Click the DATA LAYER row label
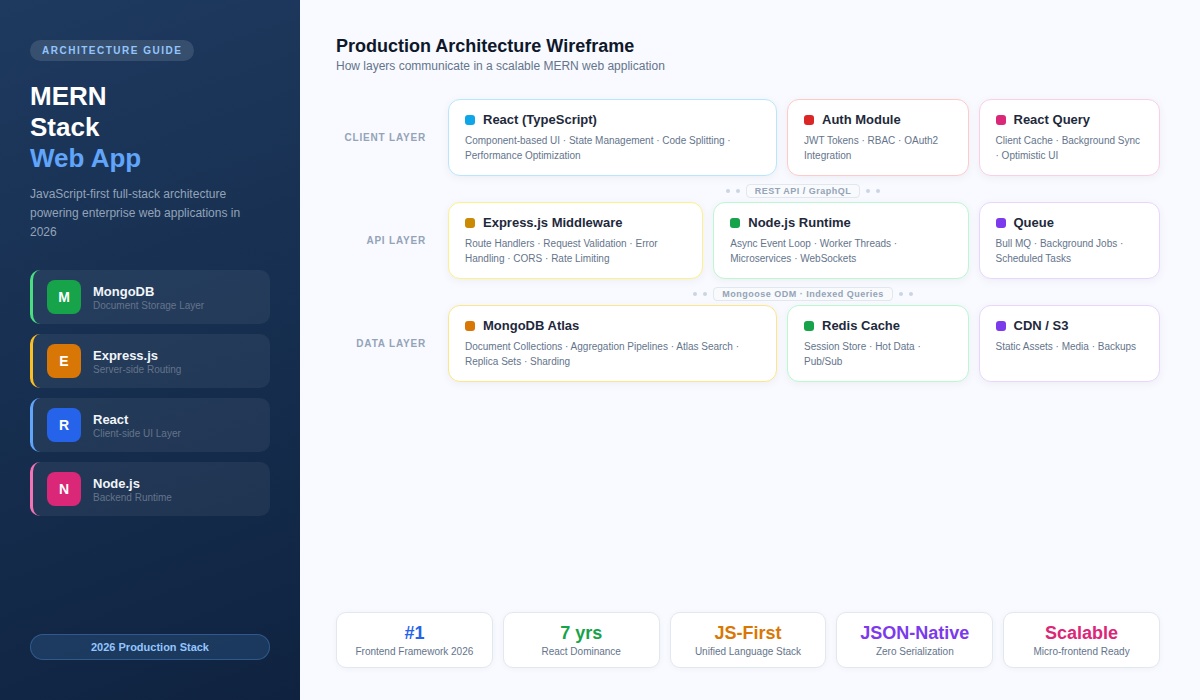The image size is (1200, 700). tap(391, 344)
